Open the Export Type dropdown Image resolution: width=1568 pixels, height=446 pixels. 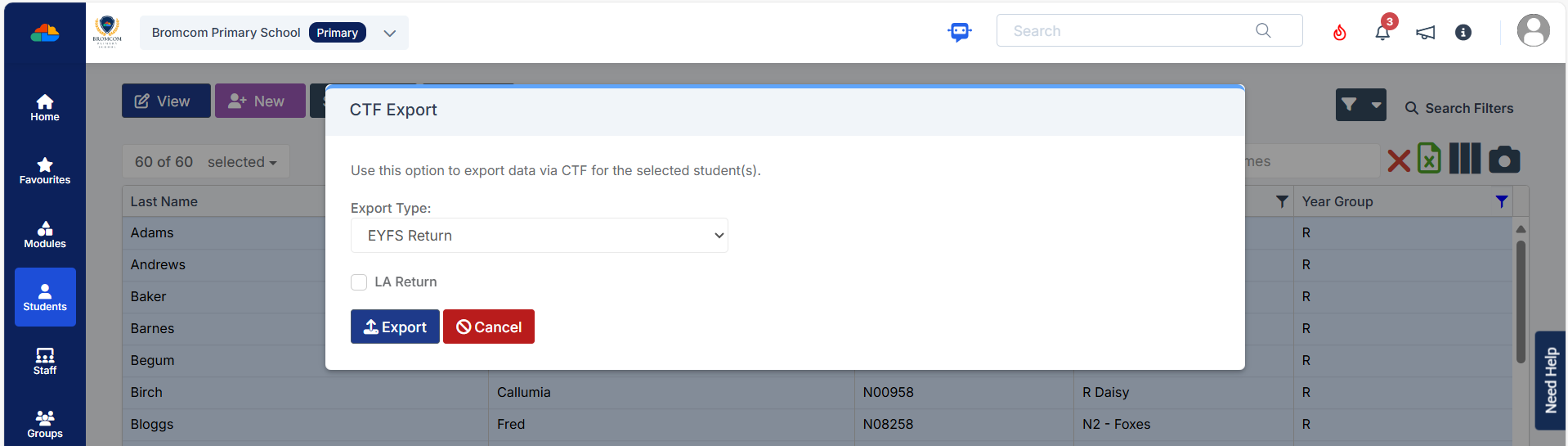click(x=539, y=236)
